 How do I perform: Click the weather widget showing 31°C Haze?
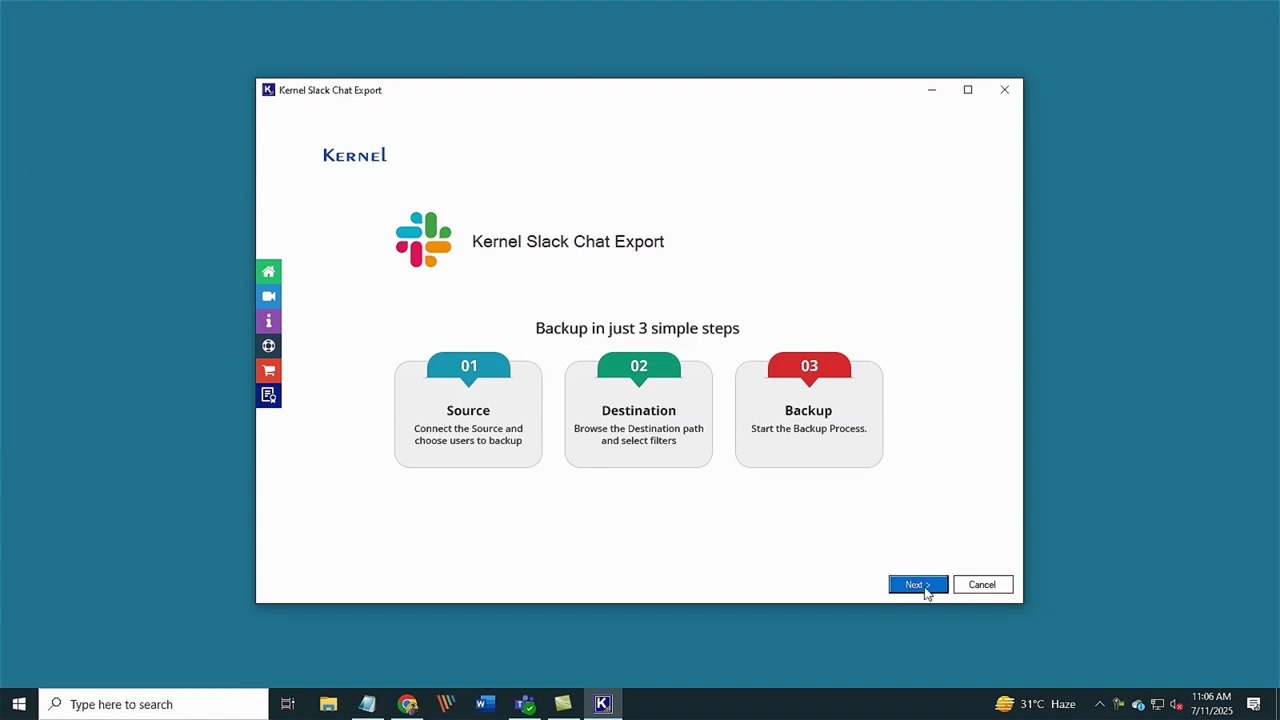click(1035, 704)
